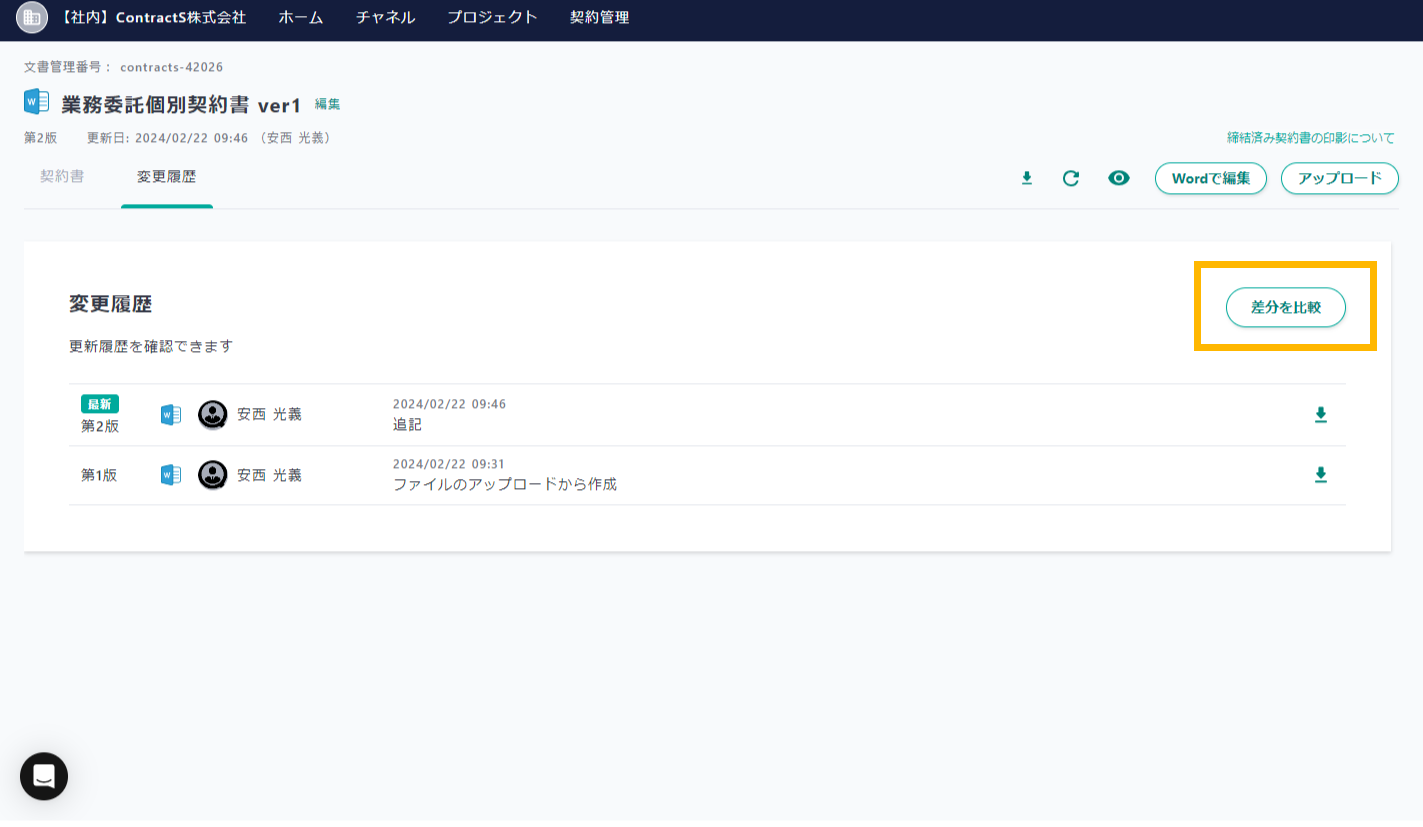Download 第1版 with its download icon

point(1320,475)
